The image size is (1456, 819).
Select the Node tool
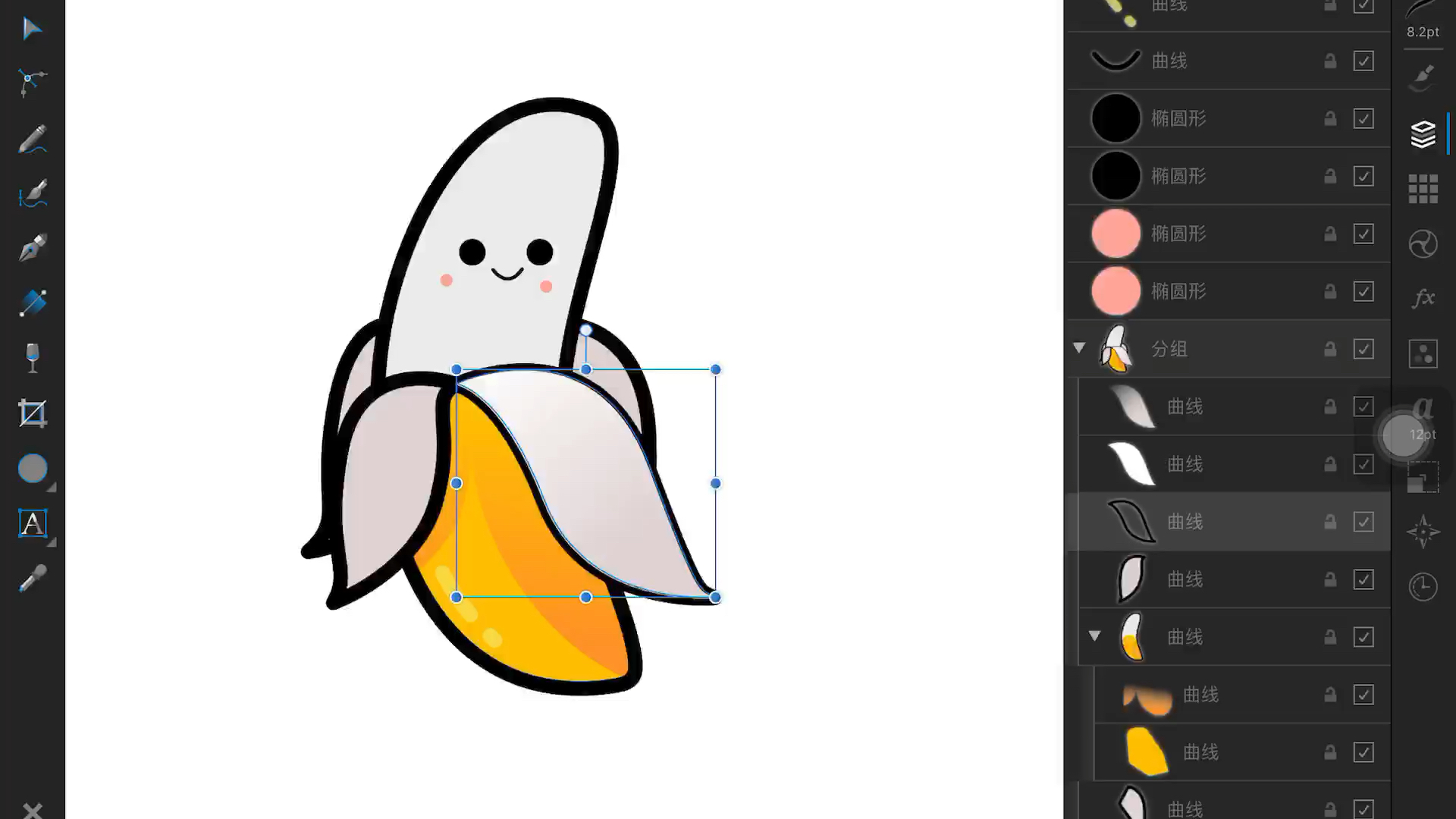32,82
